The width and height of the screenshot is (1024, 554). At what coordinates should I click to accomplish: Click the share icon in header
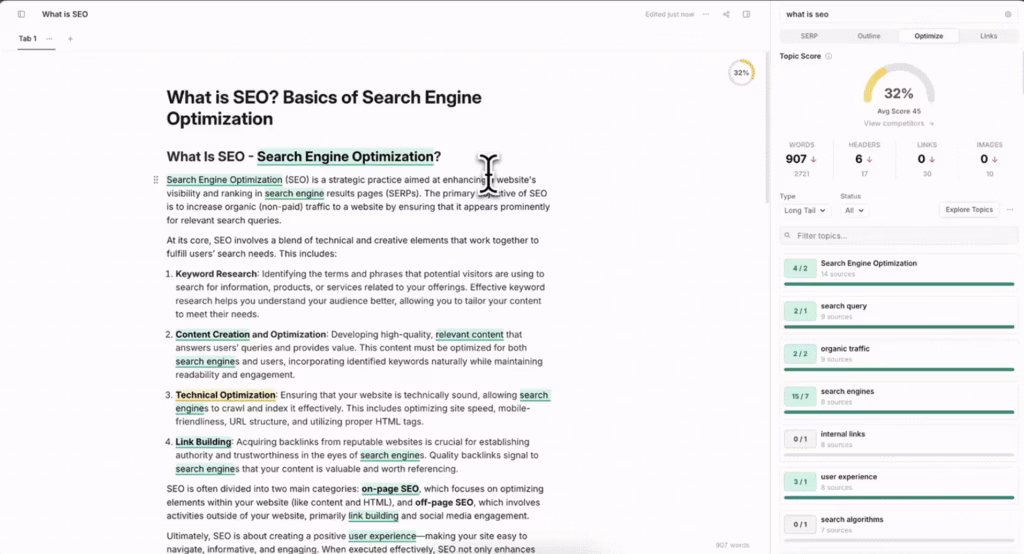point(726,15)
